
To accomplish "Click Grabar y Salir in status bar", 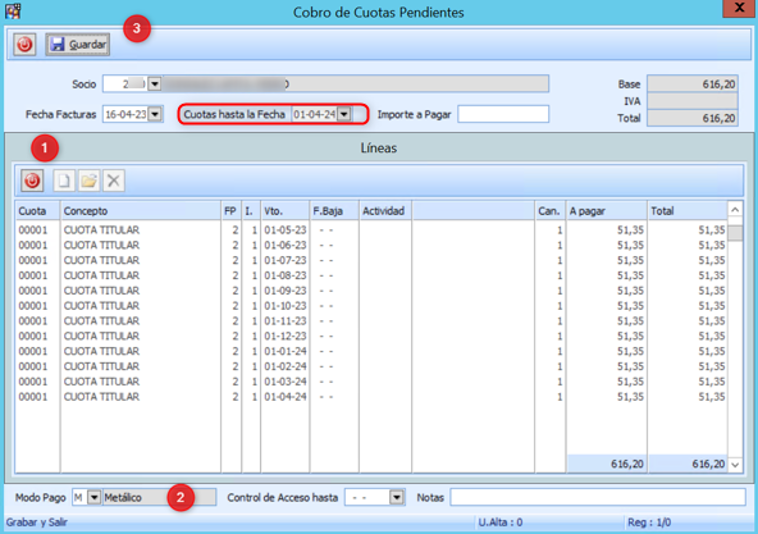I will (37, 522).
